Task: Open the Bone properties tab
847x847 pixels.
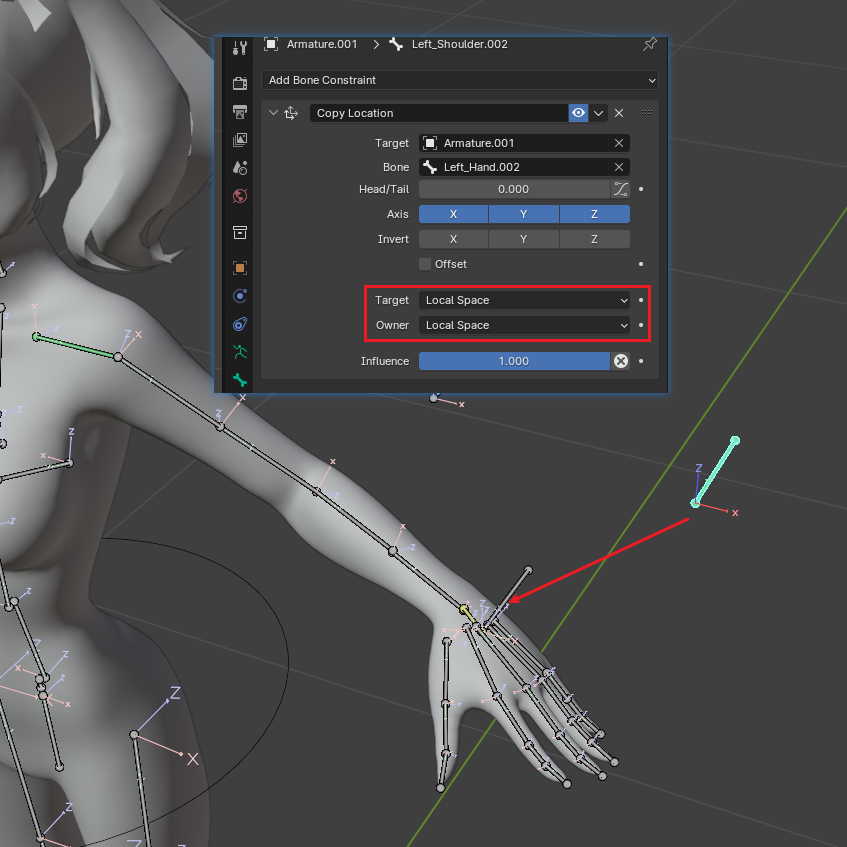Action: coord(240,380)
